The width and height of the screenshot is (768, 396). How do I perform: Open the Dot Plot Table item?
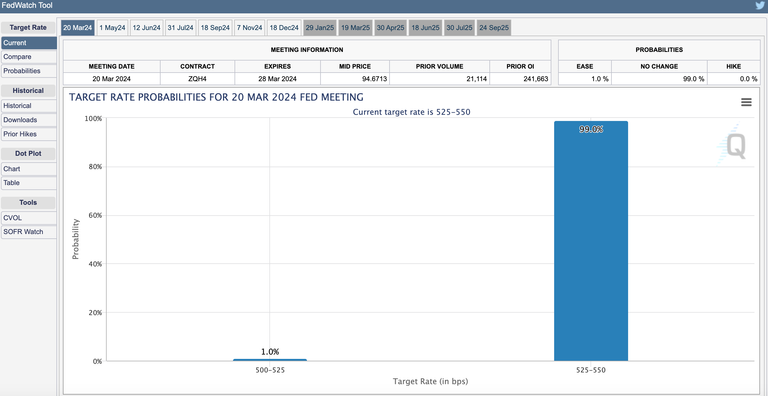28,183
